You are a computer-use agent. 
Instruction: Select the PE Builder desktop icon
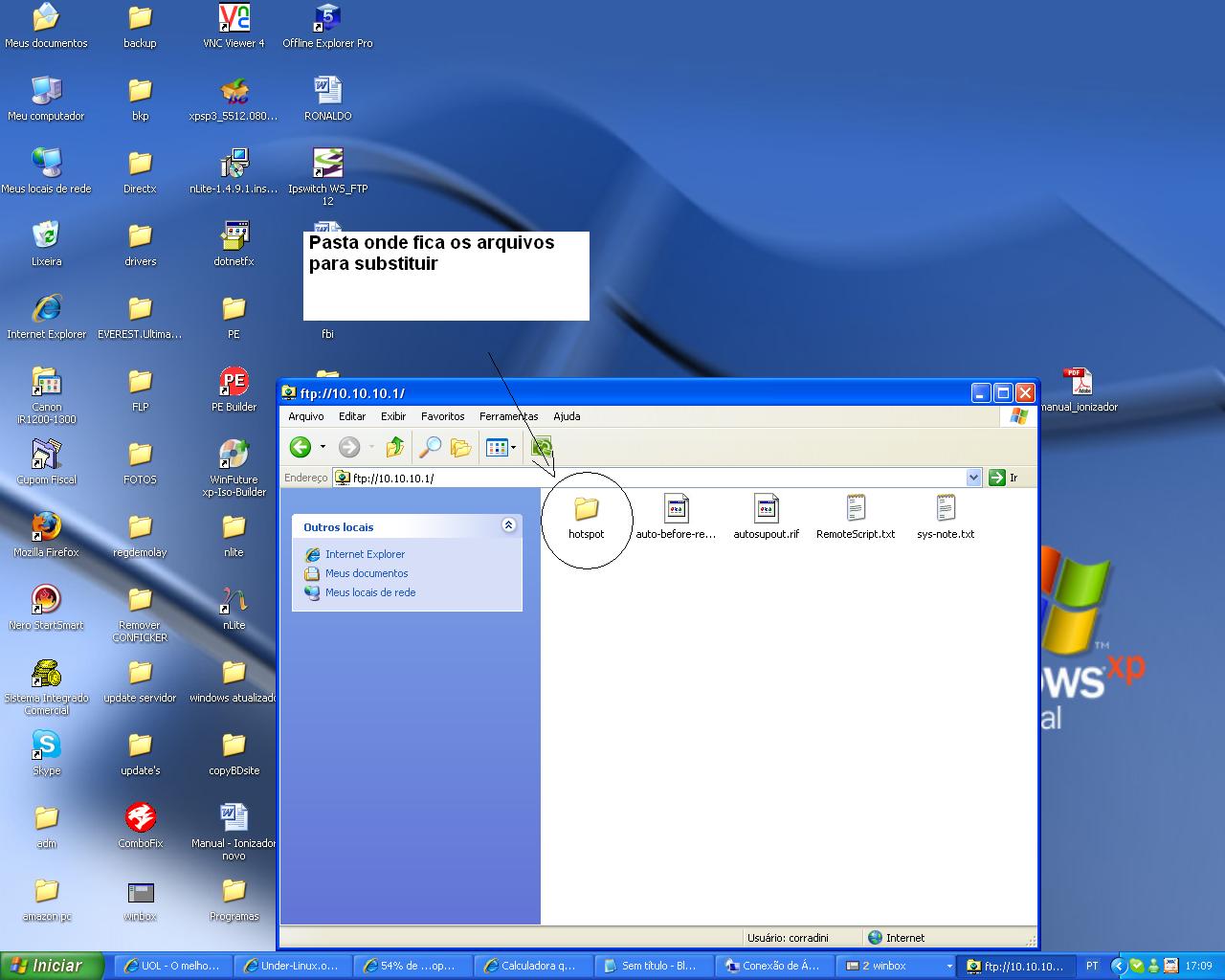click(234, 390)
